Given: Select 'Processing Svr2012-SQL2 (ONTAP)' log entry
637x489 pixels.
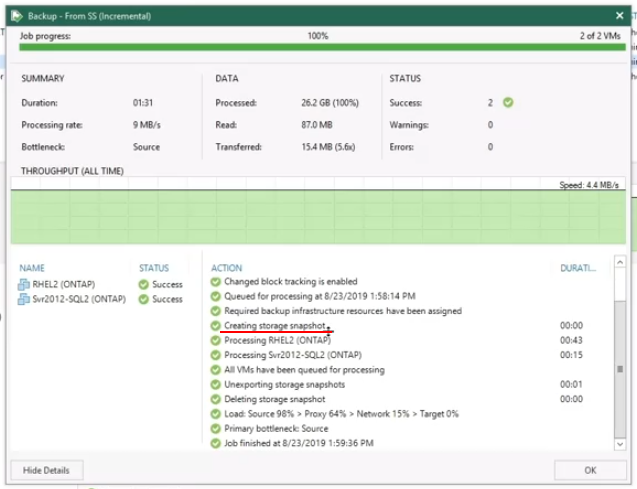Looking at the screenshot, I should pyautogui.click(x=293, y=355).
